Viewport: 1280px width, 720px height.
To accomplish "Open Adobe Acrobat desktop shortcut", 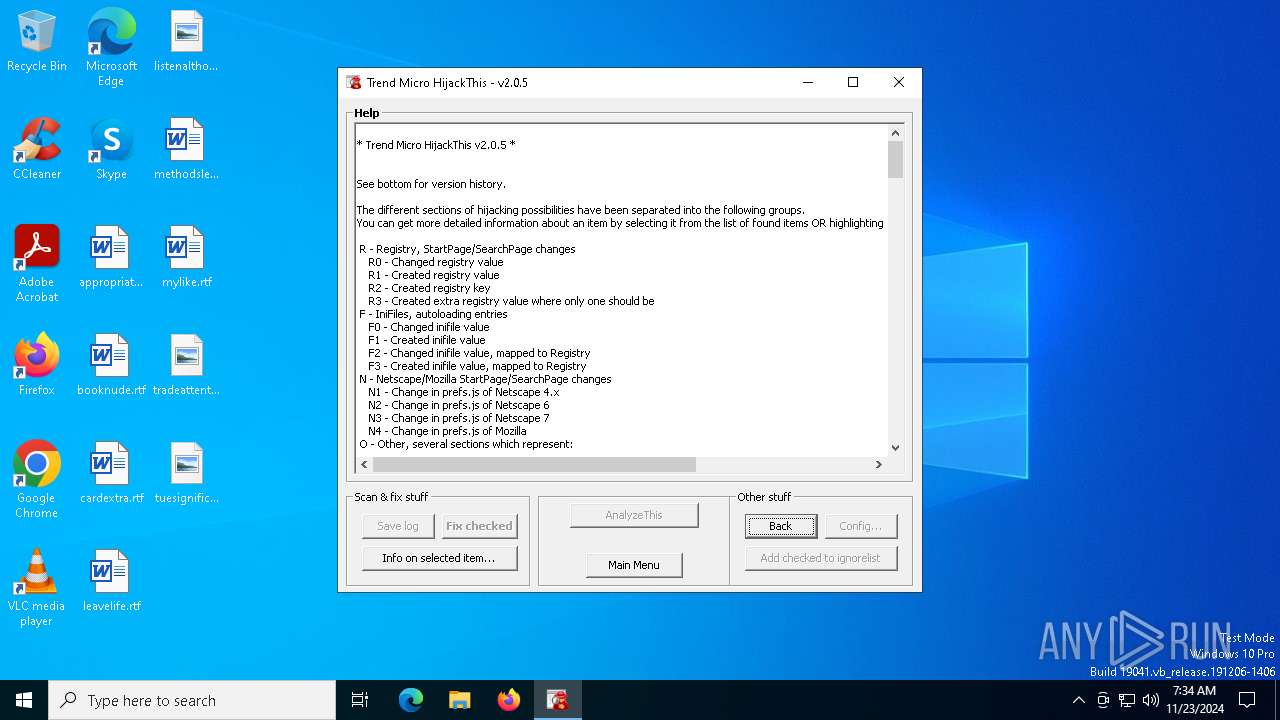I will point(37,264).
